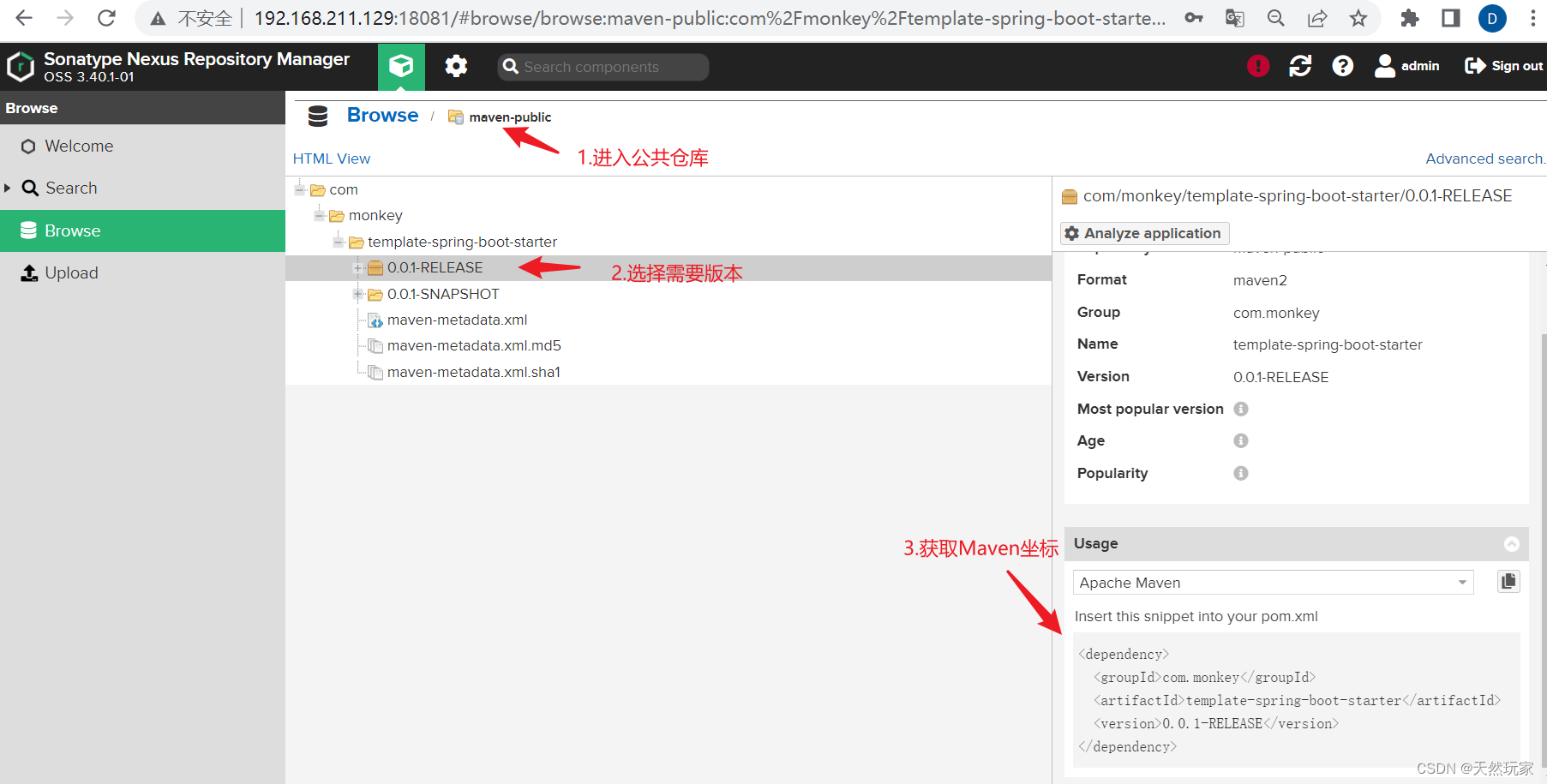Click the component path header text

point(1298,196)
